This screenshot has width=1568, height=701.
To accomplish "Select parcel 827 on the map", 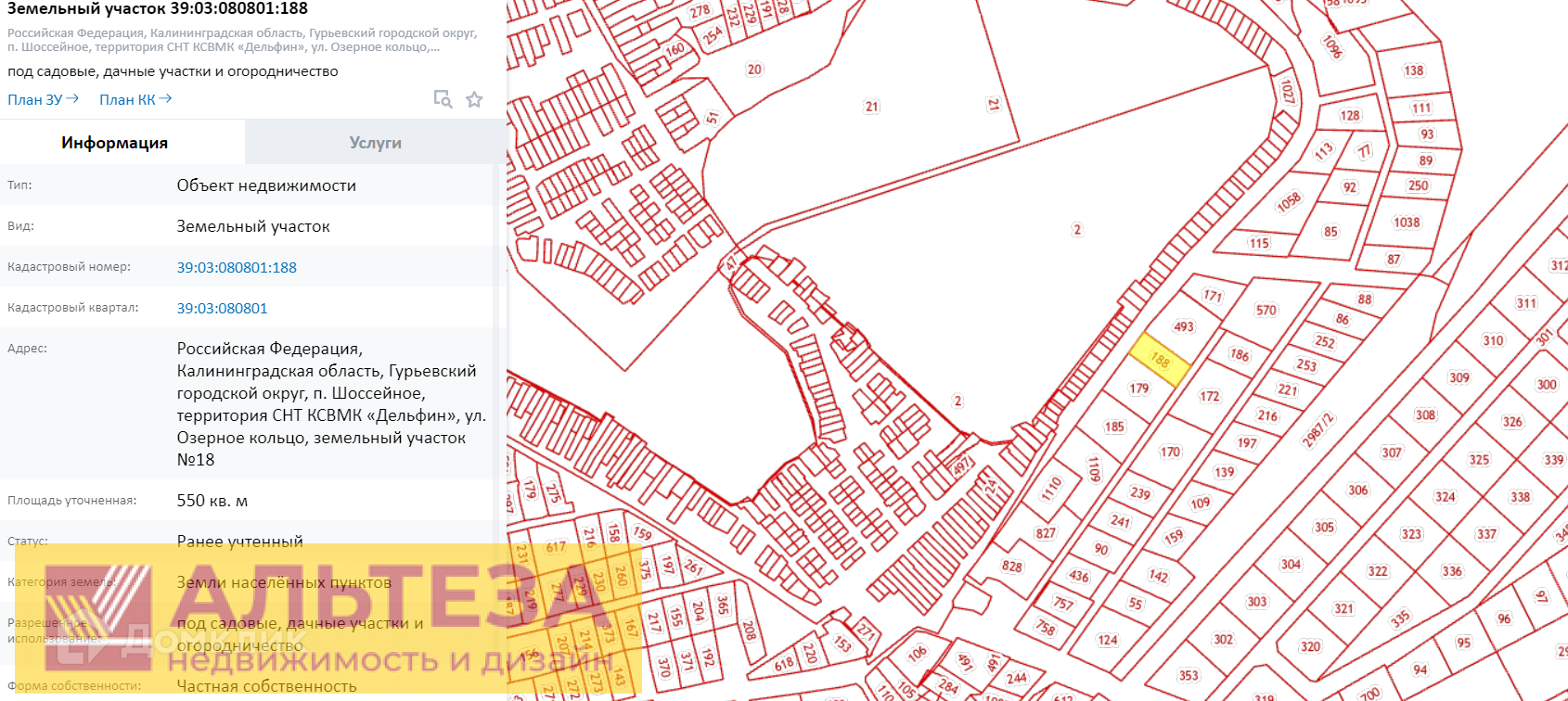I will pos(1046,533).
